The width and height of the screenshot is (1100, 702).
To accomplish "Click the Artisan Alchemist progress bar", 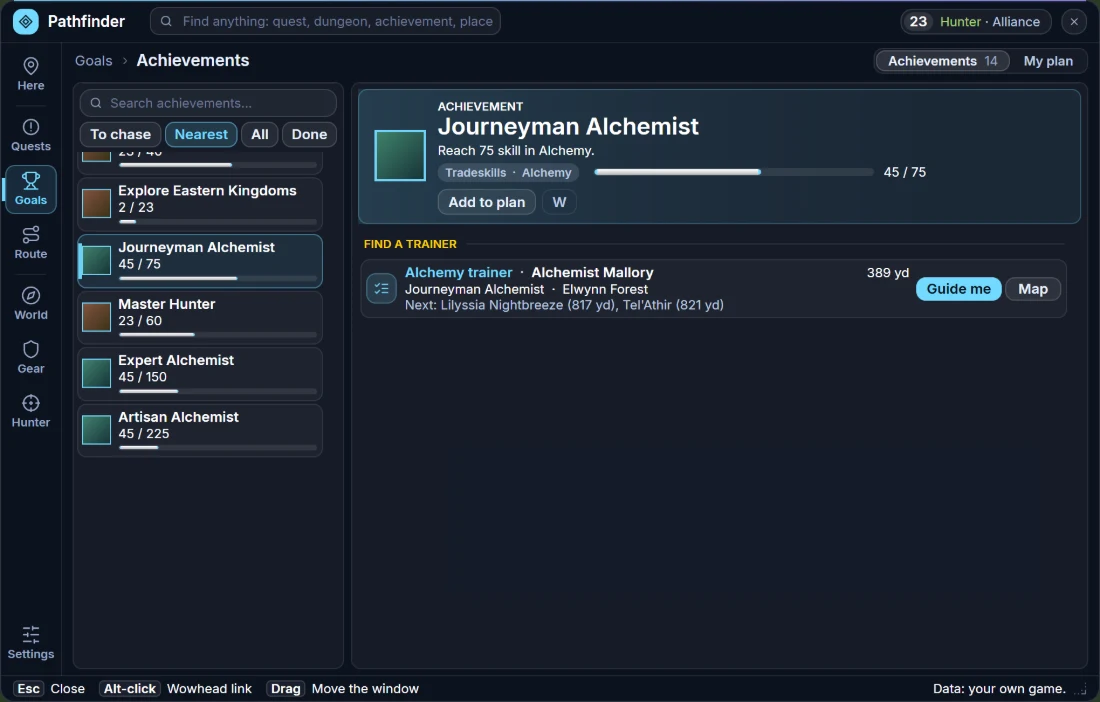I will tap(218, 447).
